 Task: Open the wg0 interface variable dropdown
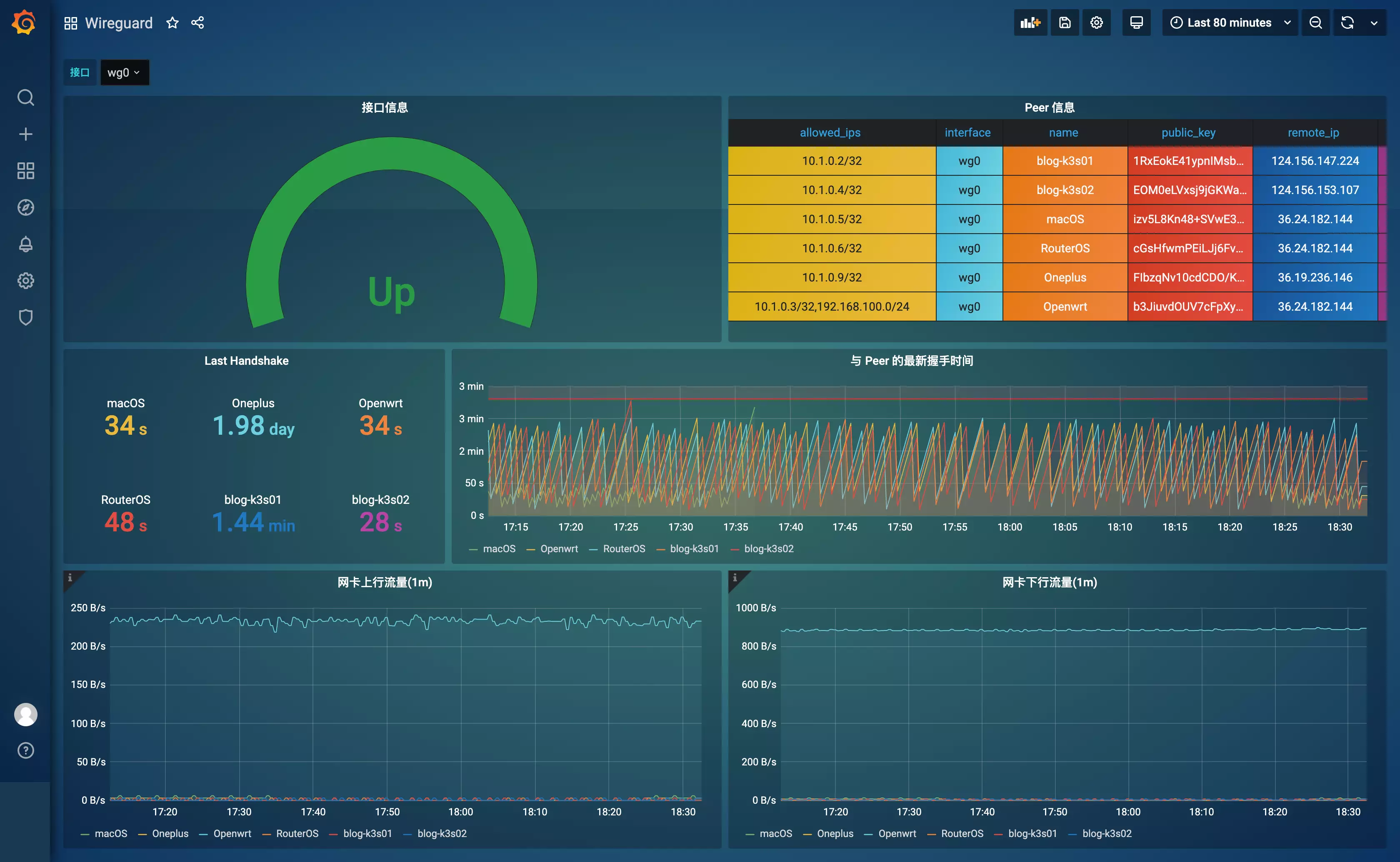click(124, 72)
